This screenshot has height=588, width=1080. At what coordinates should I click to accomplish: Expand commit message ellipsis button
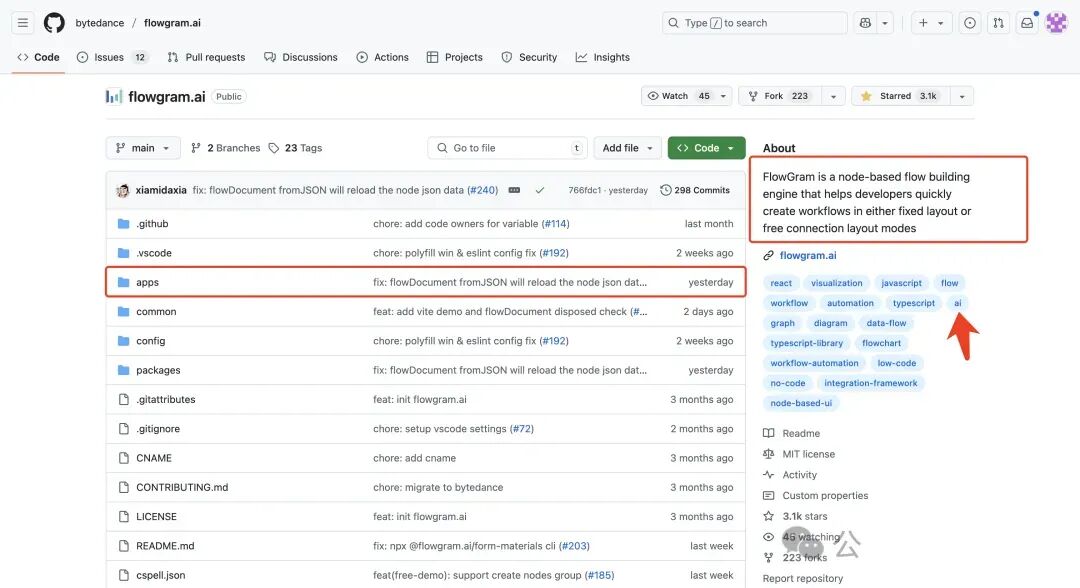514,190
